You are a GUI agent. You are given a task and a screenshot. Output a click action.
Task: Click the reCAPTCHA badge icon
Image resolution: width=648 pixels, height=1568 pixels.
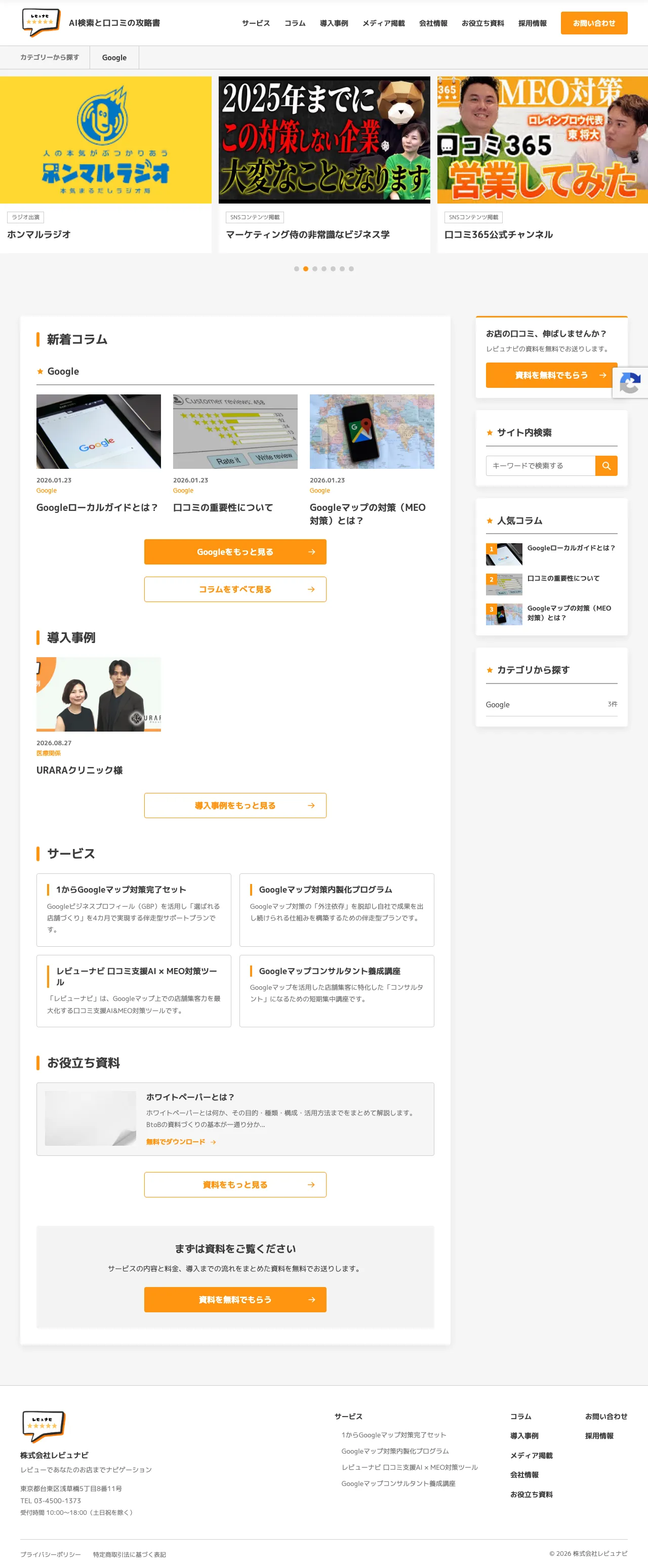coord(630,383)
